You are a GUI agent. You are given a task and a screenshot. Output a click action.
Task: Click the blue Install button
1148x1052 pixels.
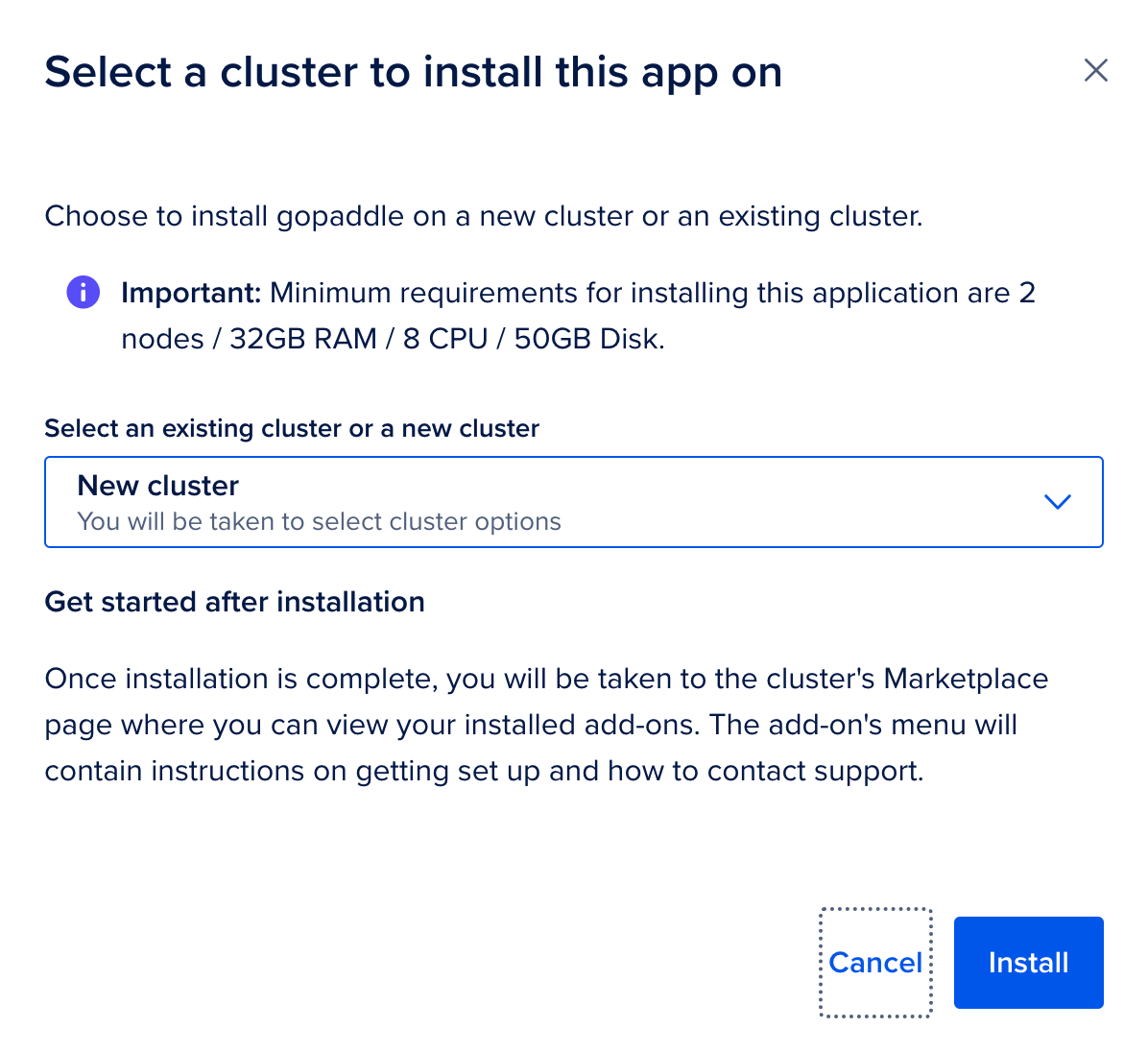[x=1028, y=962]
